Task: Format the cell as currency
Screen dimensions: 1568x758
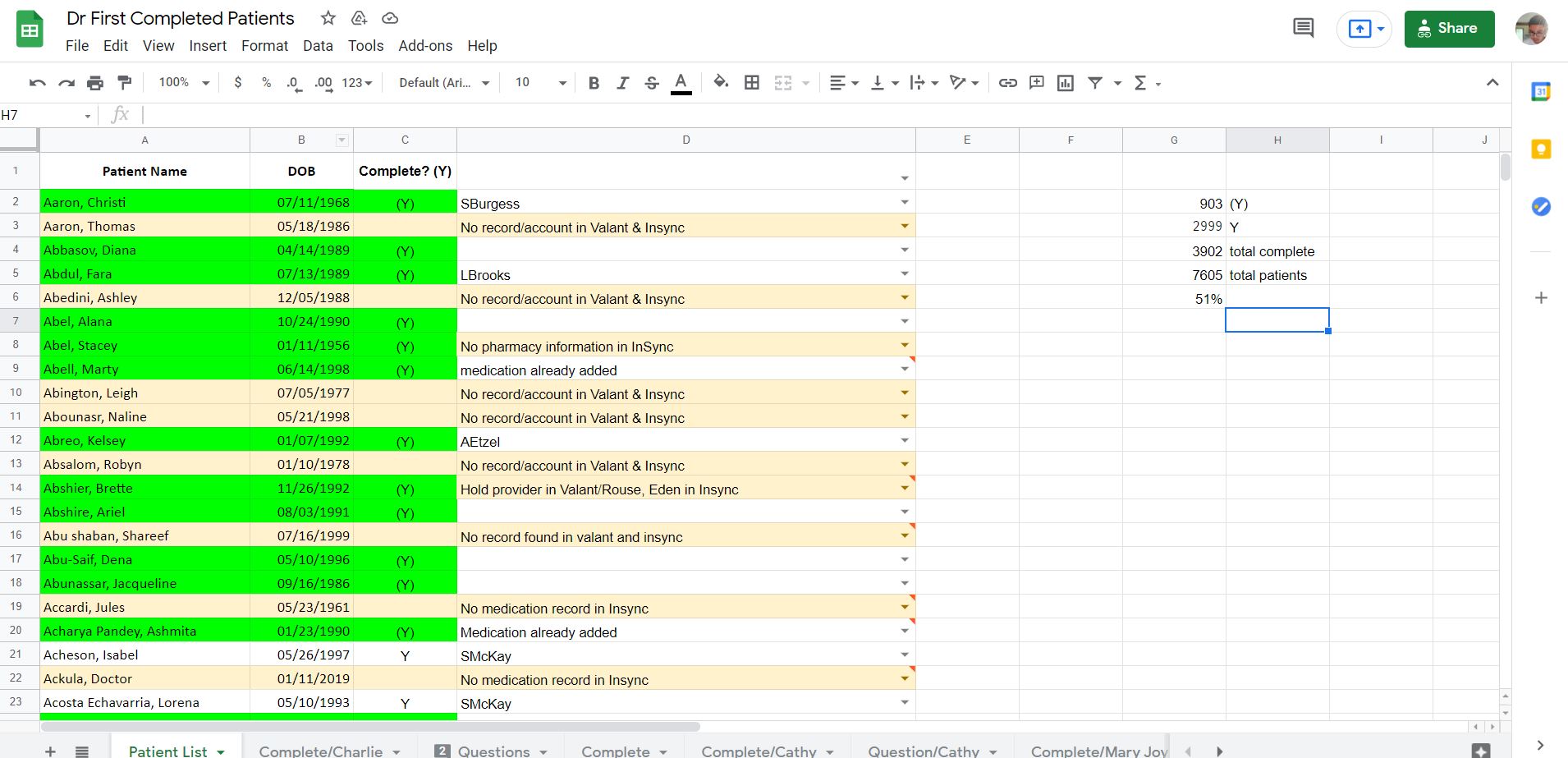Action: pyautogui.click(x=238, y=83)
